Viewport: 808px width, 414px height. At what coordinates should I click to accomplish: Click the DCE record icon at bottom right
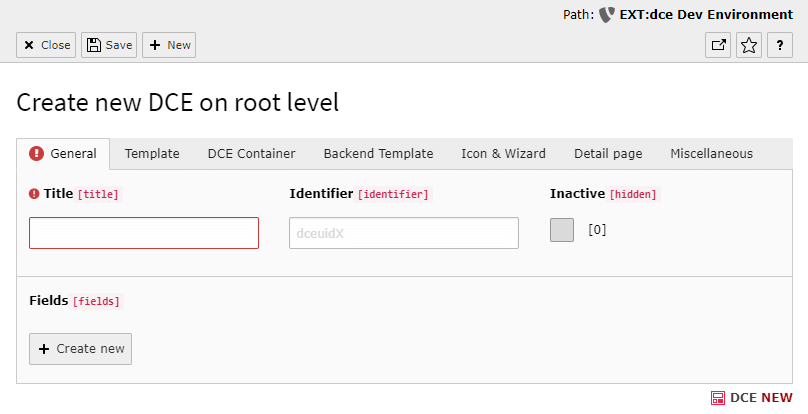tap(717, 397)
